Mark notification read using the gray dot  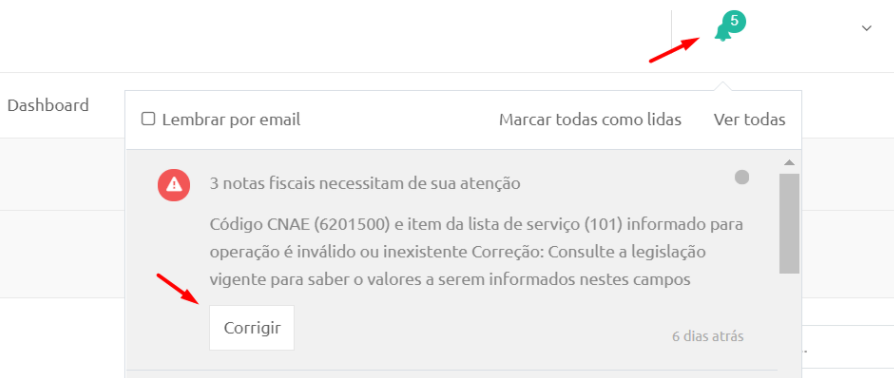tap(742, 177)
